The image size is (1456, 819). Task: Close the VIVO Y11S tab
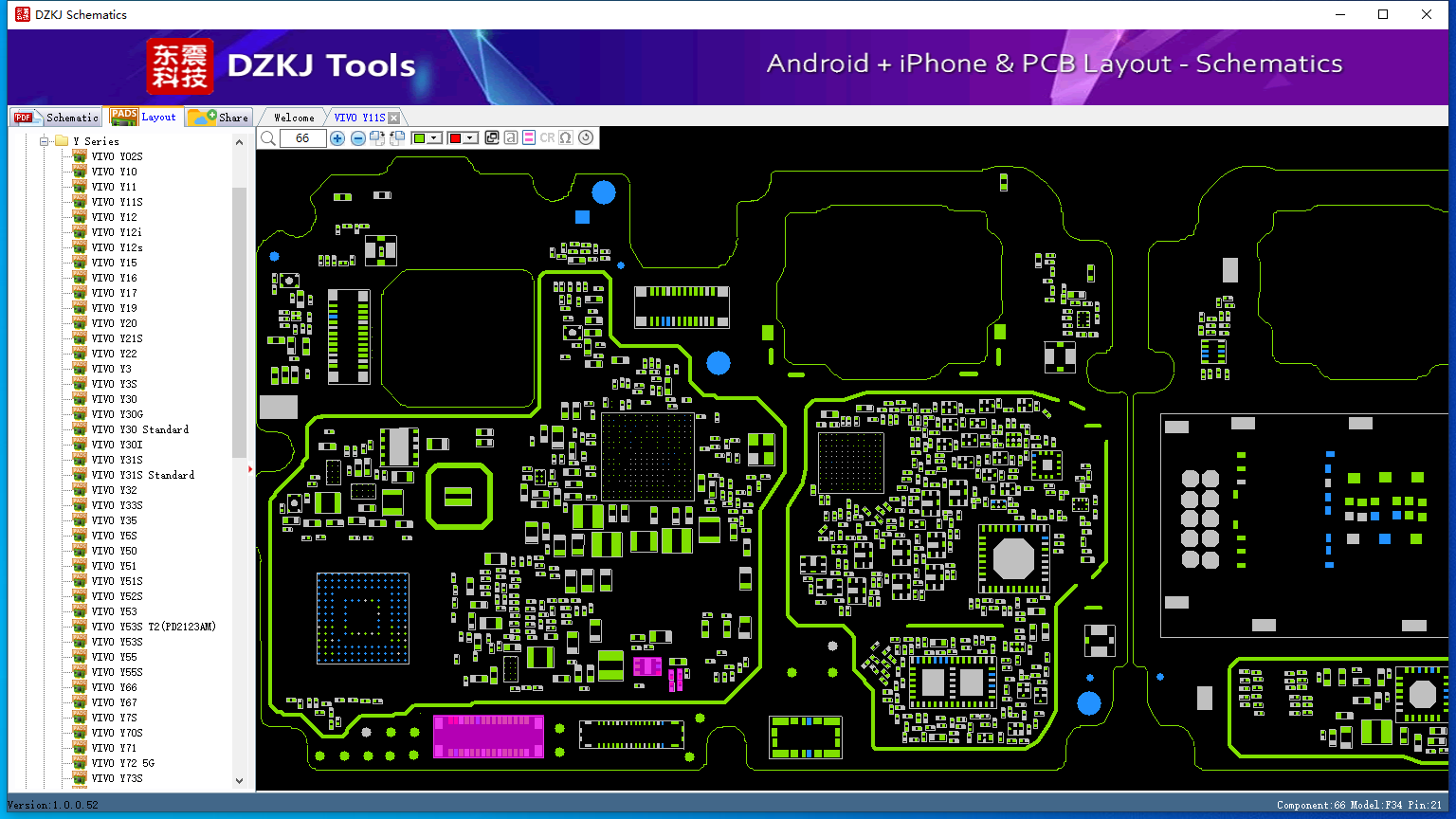click(x=393, y=118)
